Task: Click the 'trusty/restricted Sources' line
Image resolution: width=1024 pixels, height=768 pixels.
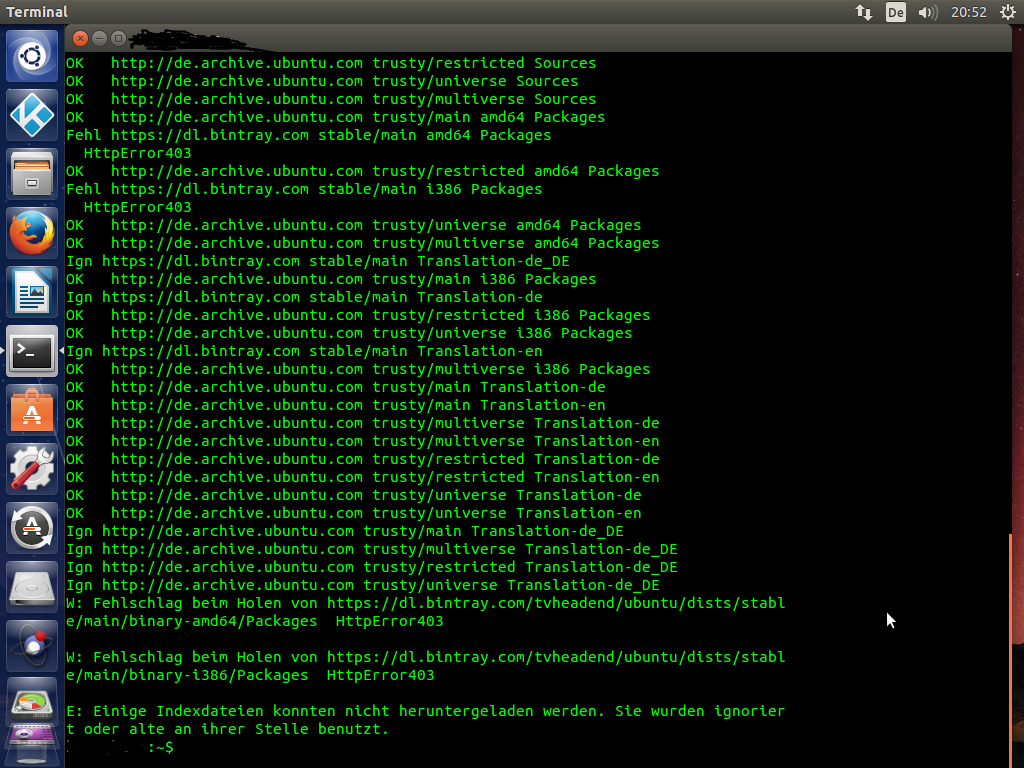Action: (x=331, y=63)
